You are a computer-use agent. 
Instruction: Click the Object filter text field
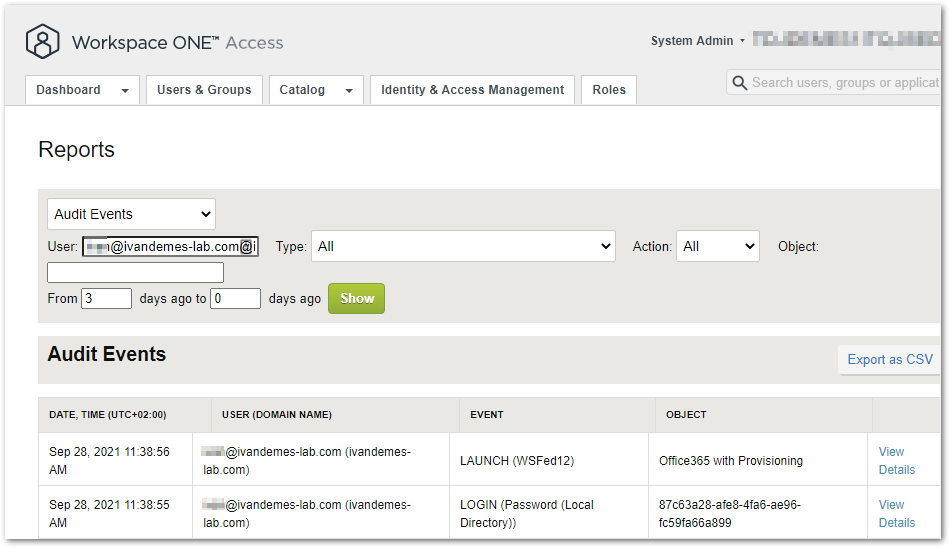(135, 272)
